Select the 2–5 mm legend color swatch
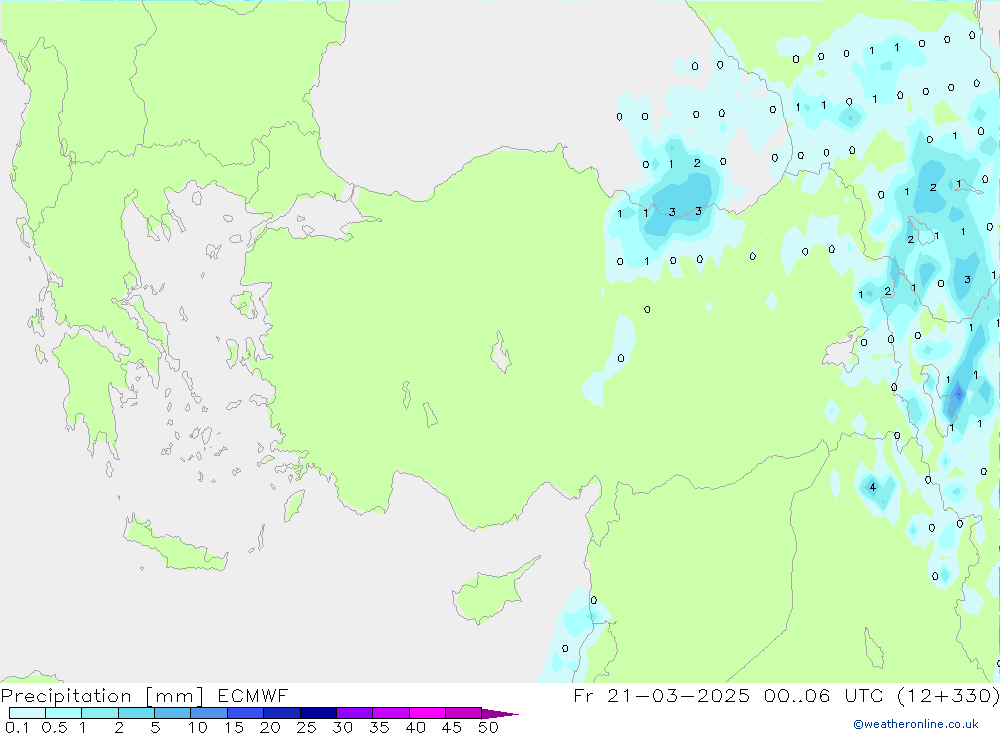 coord(136,713)
